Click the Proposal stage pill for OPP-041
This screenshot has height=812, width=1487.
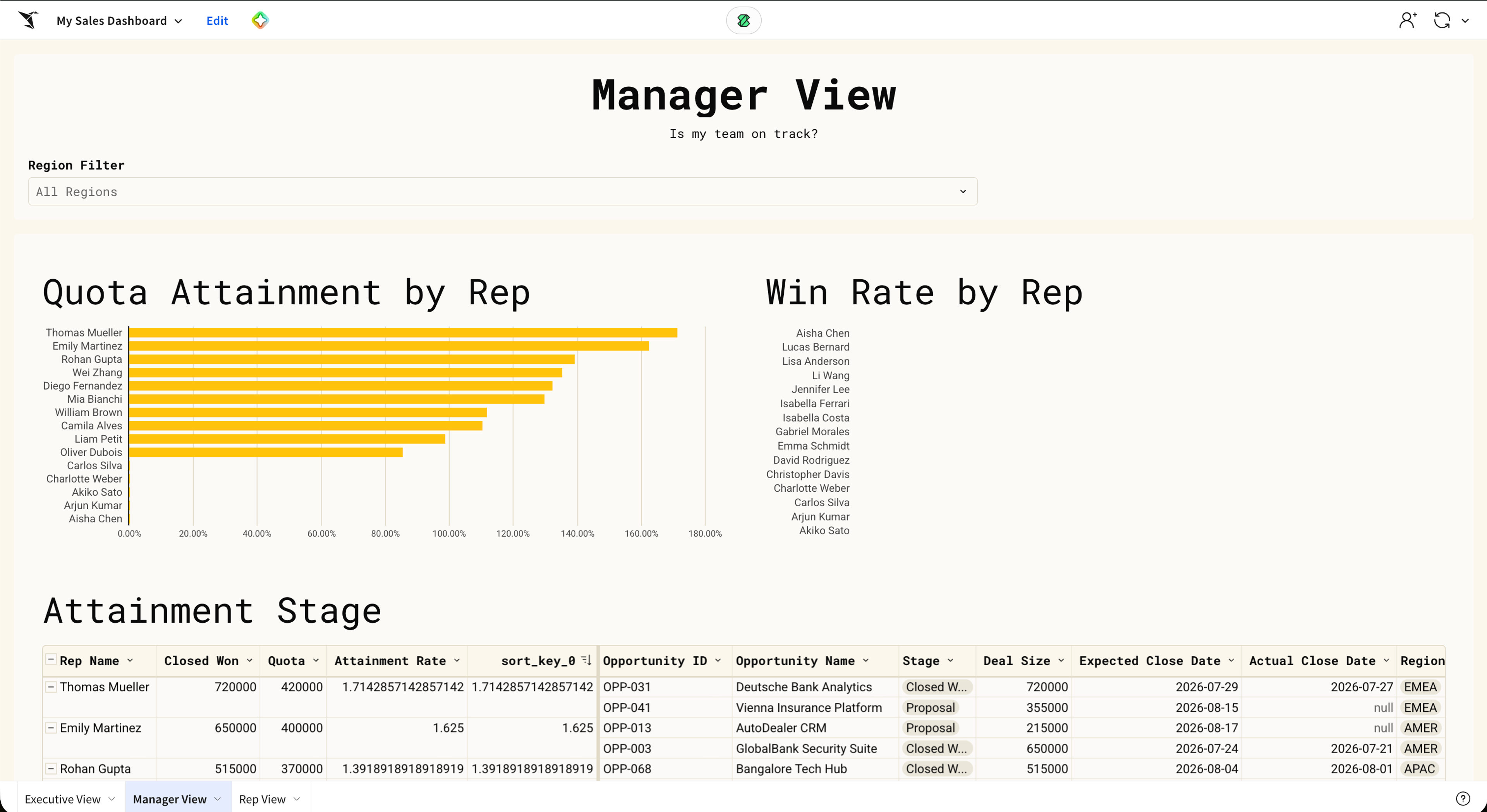pyautogui.click(x=930, y=707)
